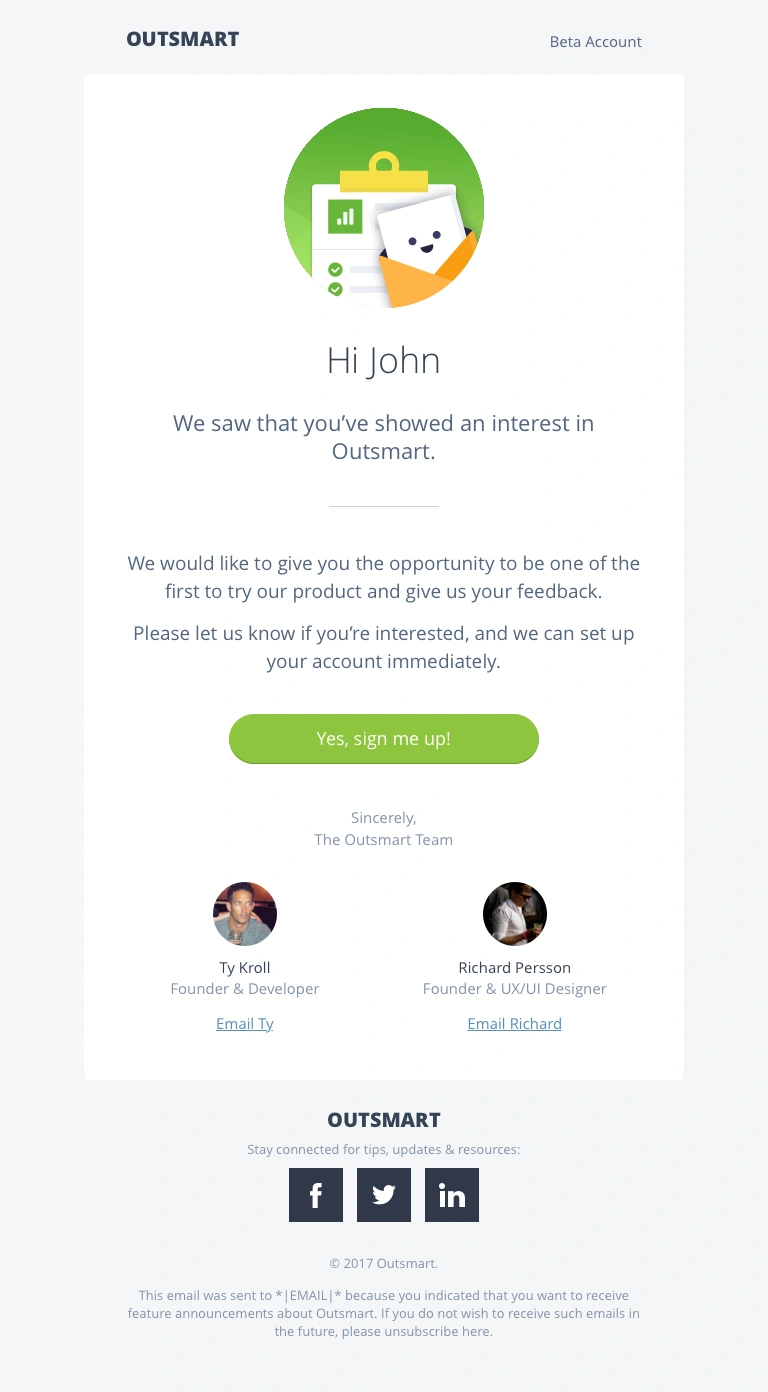The image size is (768, 1392).
Task: Open the Facebook social icon
Action: [316, 1195]
